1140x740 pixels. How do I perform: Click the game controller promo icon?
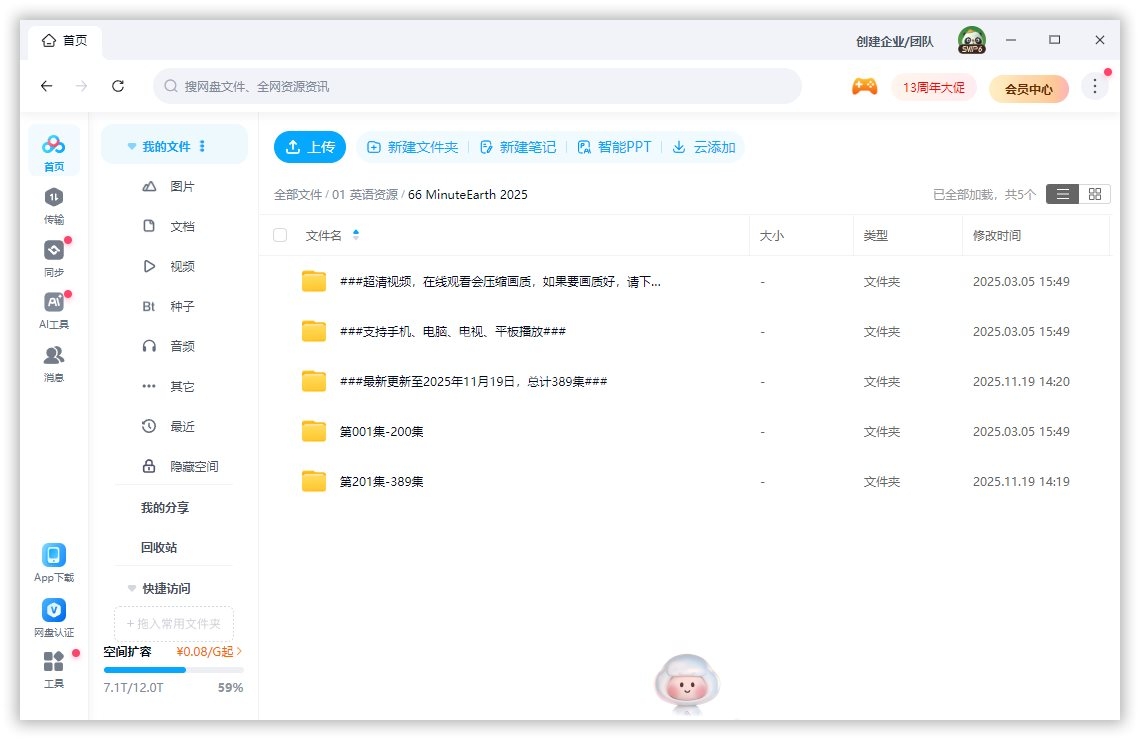(x=865, y=87)
